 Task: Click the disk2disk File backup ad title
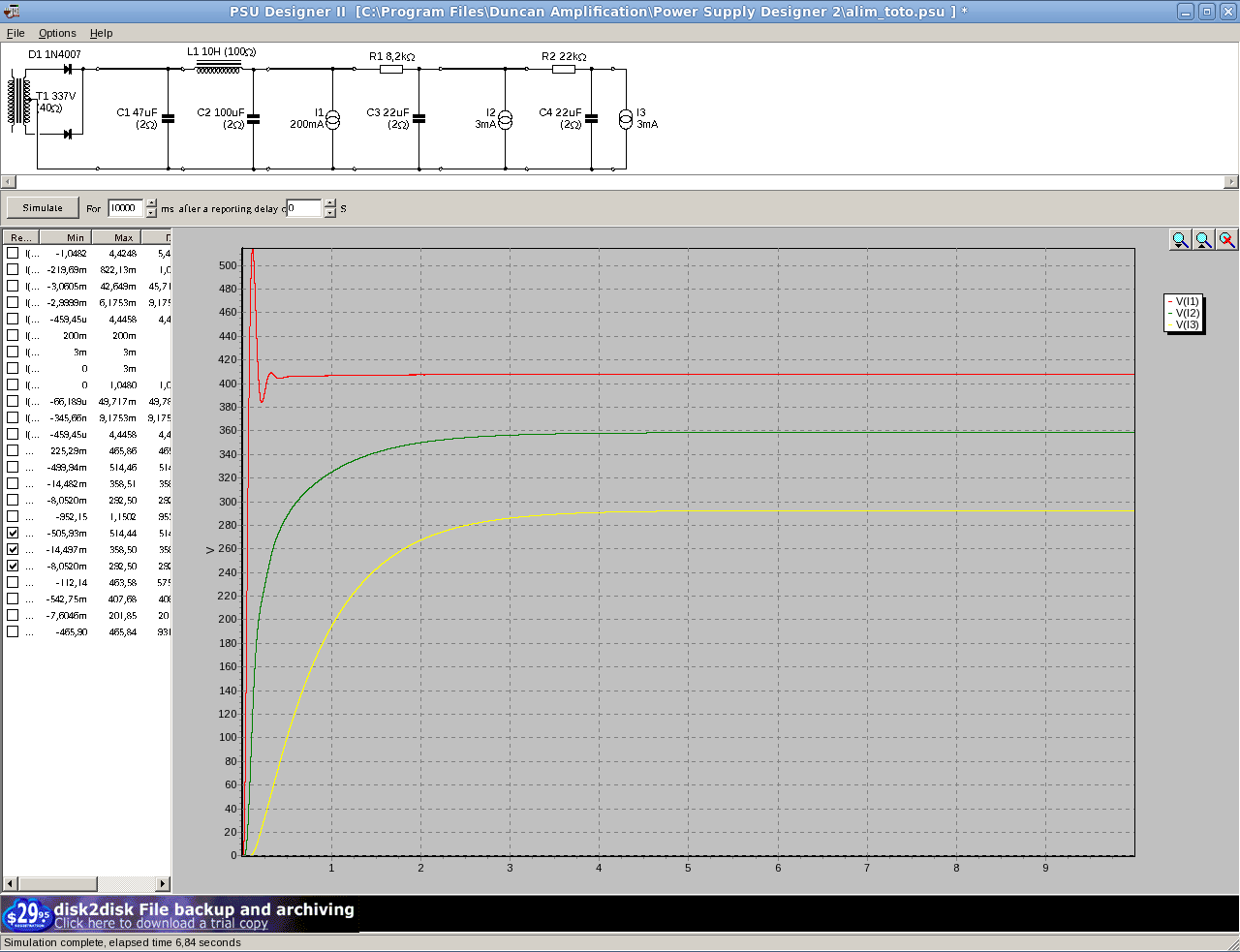[204, 908]
